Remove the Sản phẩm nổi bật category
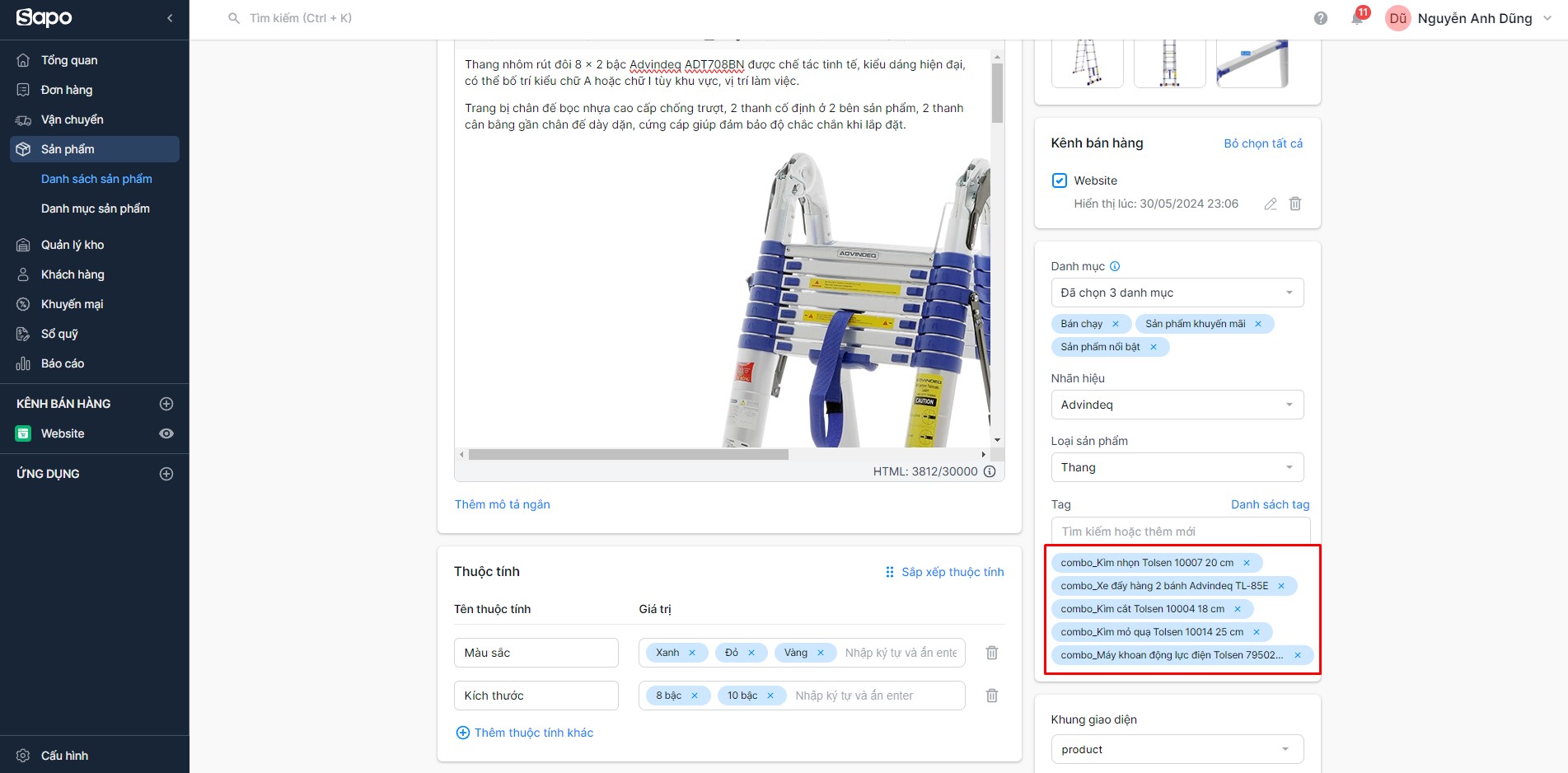1568x773 pixels. [1154, 347]
